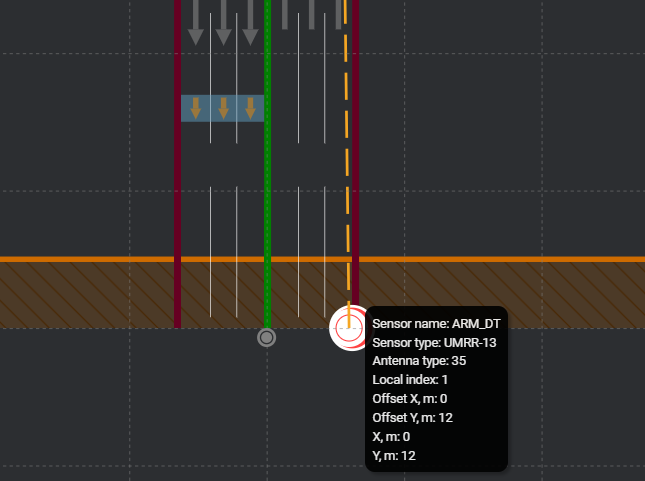Click the middle orange arrow in blue zone
The width and height of the screenshot is (645, 481).
(x=223, y=108)
